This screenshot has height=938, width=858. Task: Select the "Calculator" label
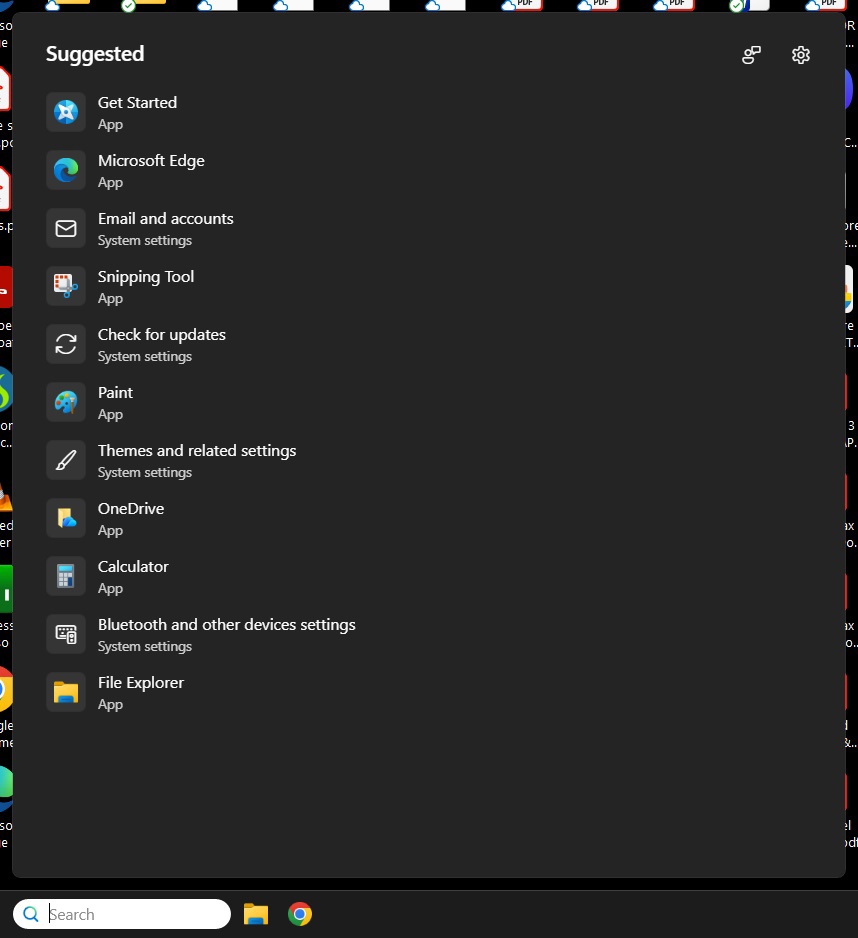133,567
